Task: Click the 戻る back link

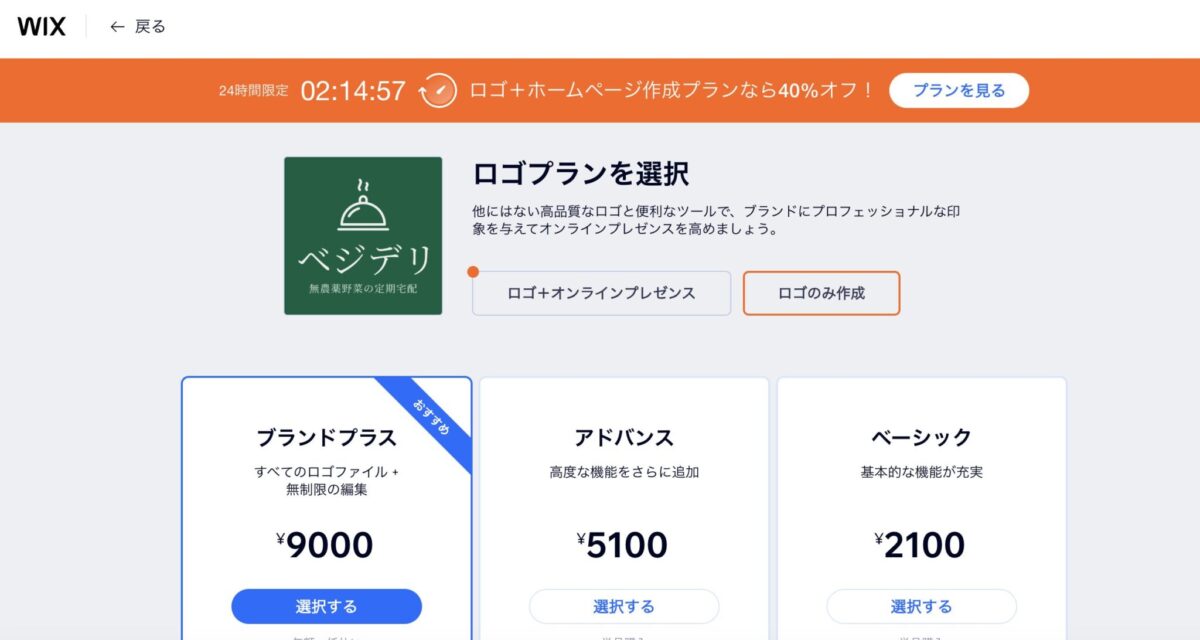Action: coord(150,27)
